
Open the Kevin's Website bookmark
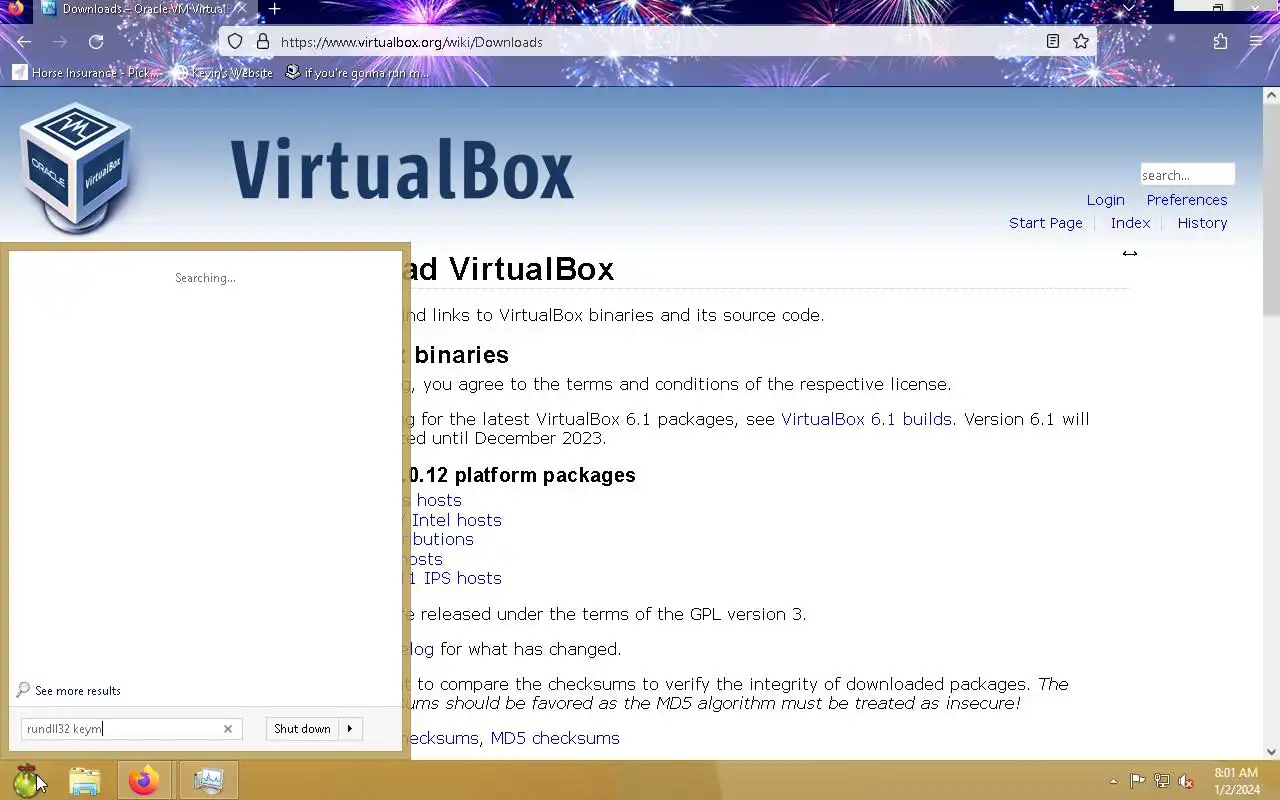[222, 73]
